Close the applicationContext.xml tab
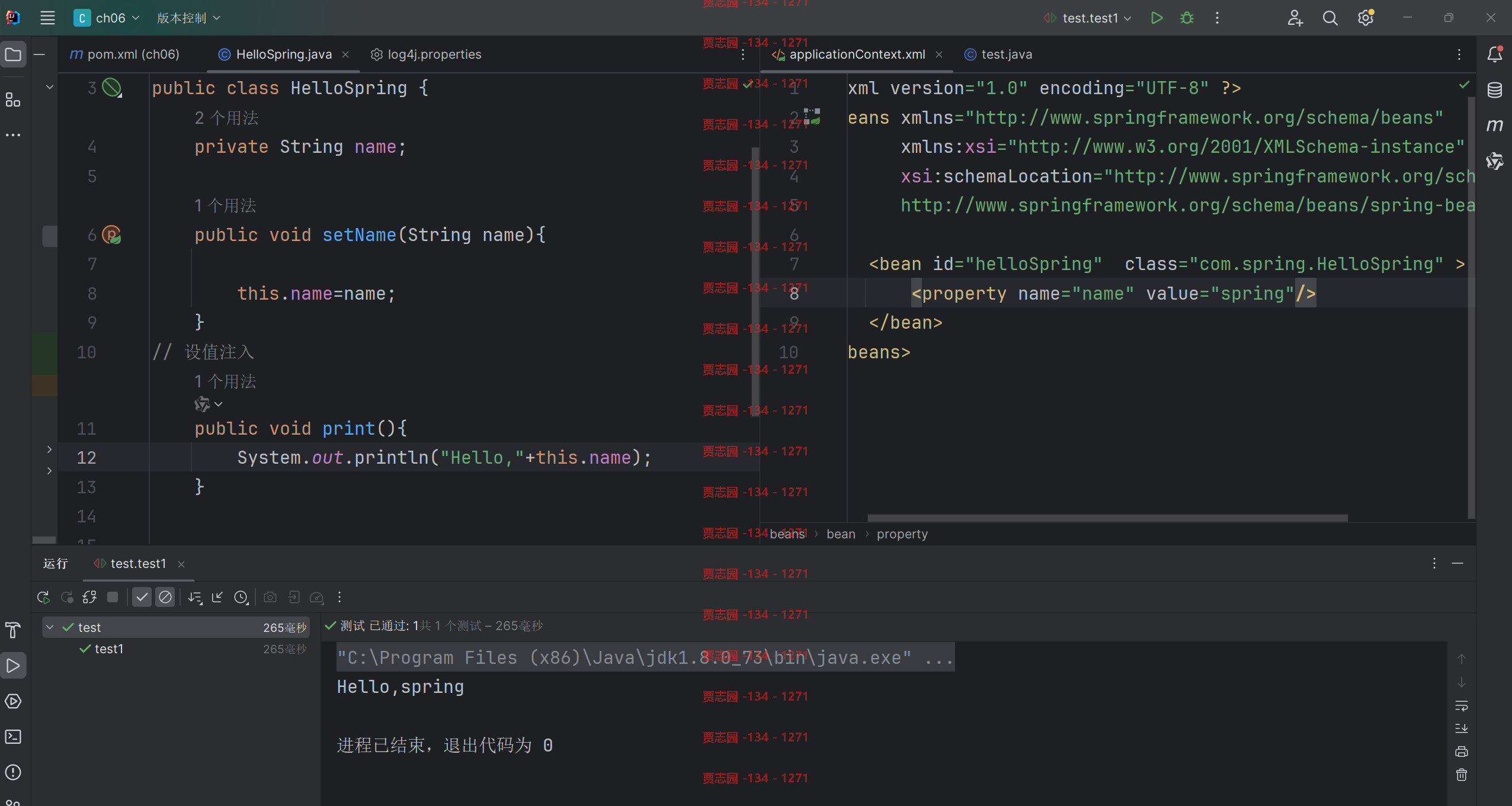This screenshot has width=1512, height=806. click(939, 55)
